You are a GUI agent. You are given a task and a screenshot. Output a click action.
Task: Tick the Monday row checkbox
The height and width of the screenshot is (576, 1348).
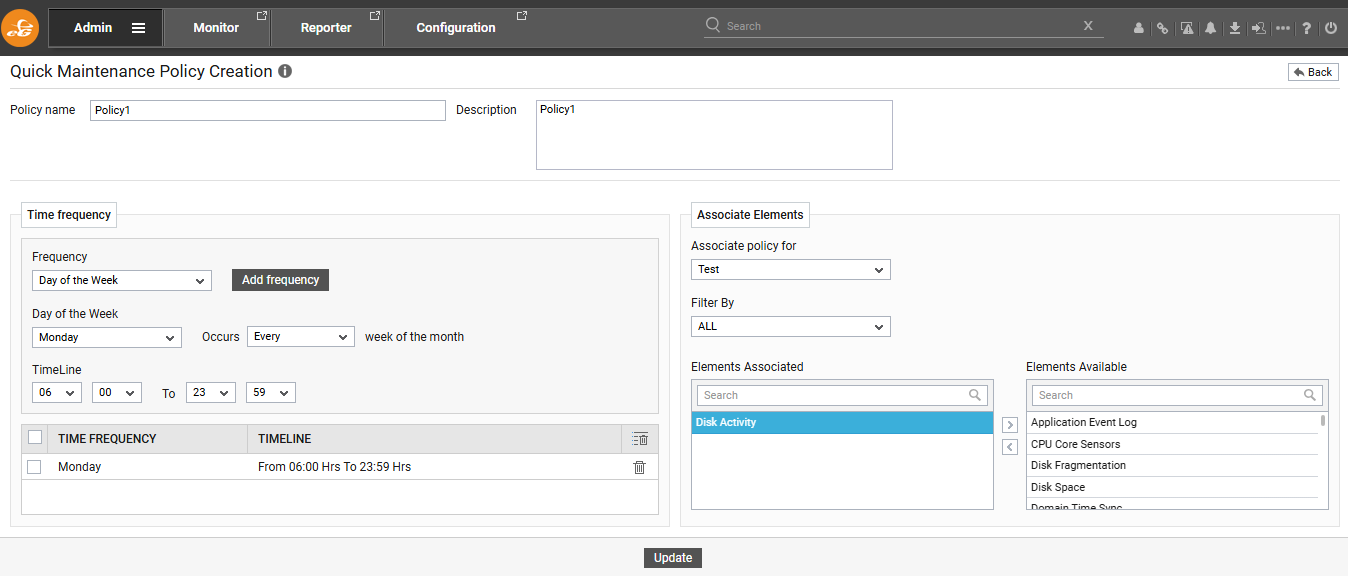point(35,467)
